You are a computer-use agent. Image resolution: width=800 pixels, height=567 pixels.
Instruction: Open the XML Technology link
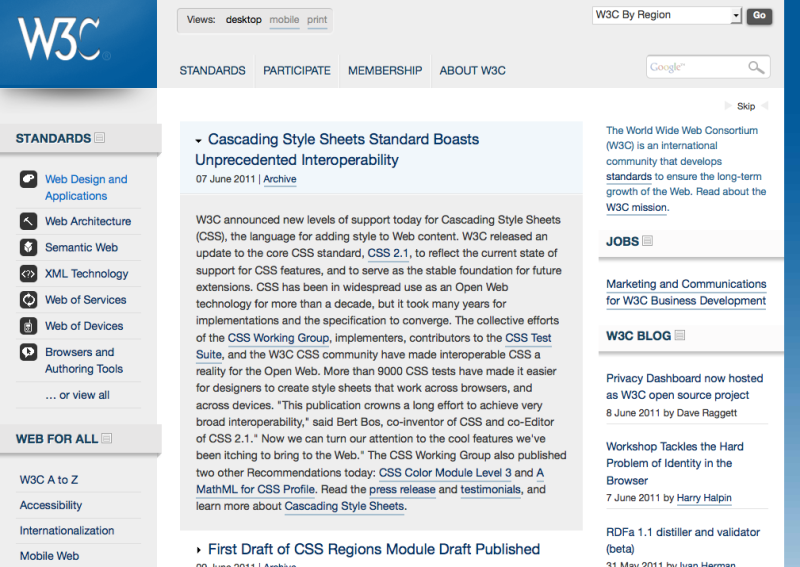(86, 274)
